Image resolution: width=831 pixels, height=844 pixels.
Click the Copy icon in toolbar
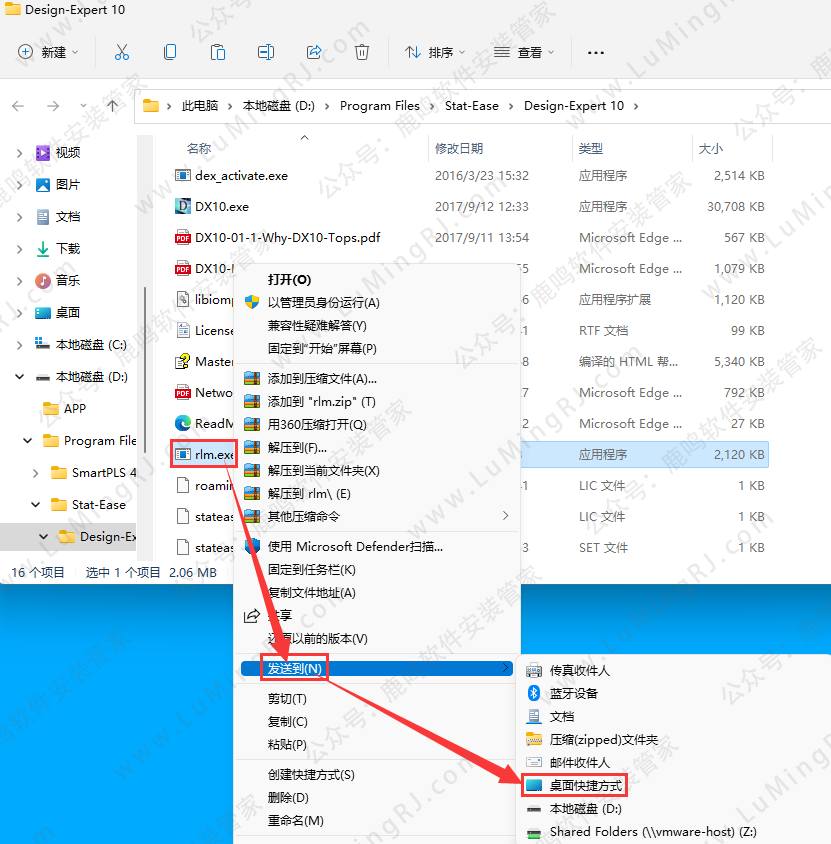[x=170, y=52]
